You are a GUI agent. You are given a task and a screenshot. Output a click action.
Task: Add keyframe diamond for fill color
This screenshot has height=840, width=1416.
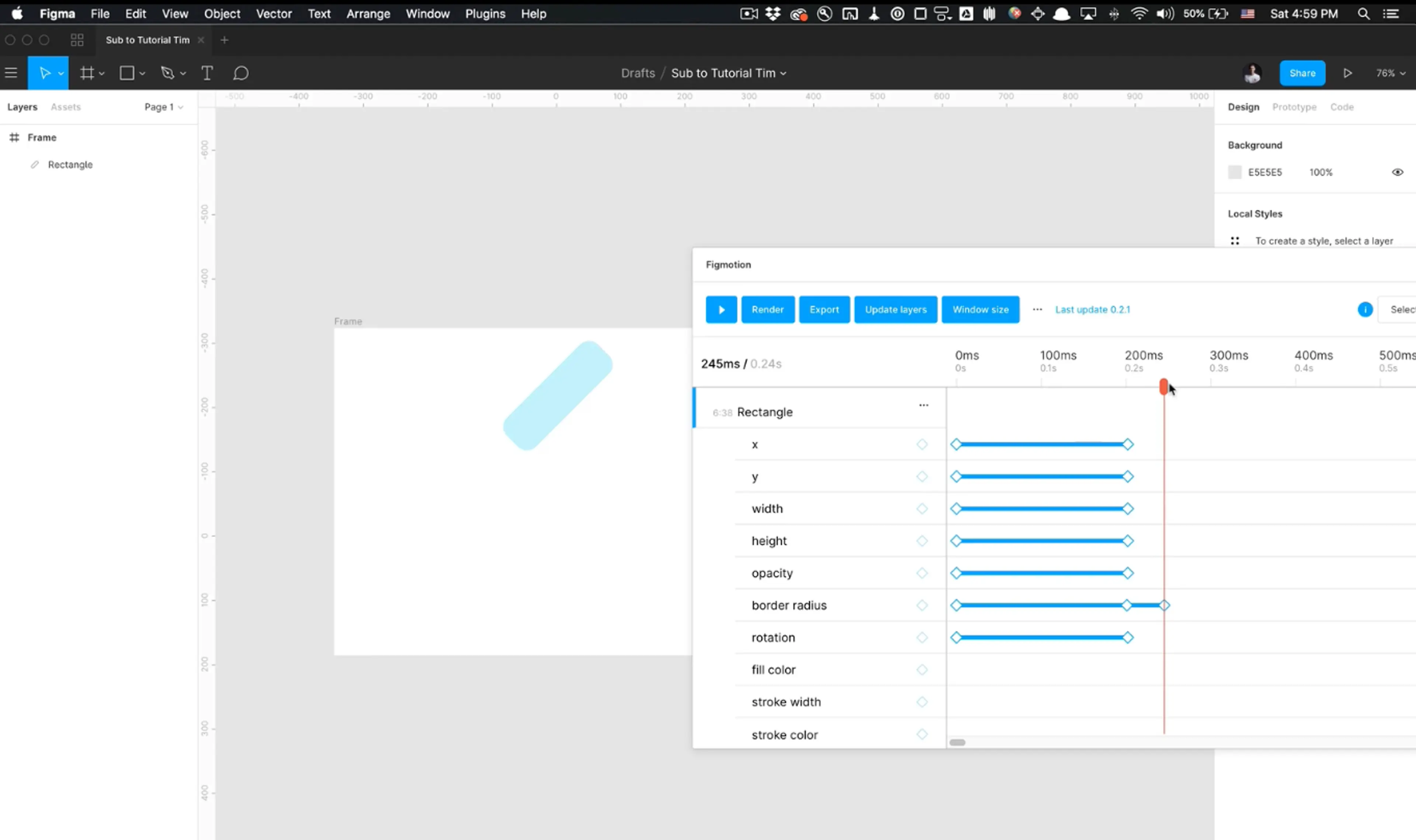click(x=922, y=670)
